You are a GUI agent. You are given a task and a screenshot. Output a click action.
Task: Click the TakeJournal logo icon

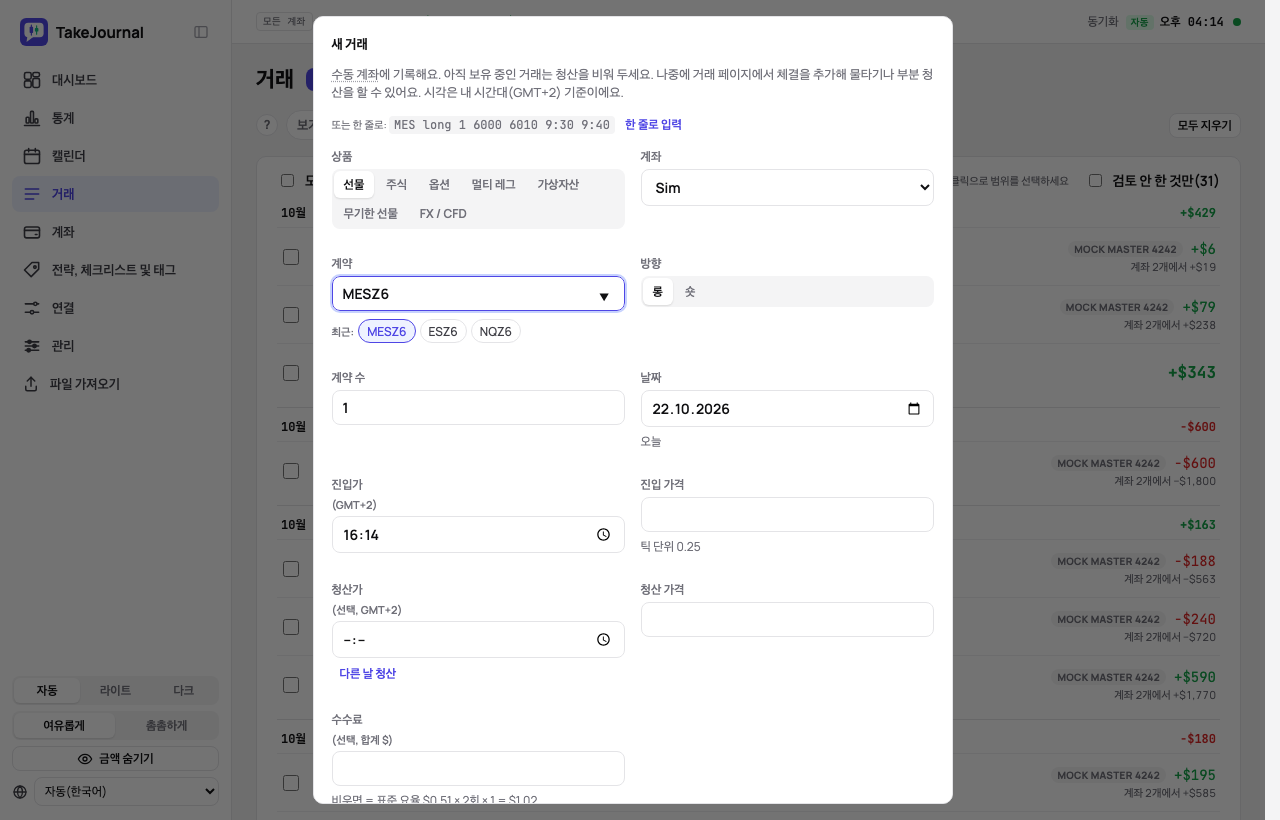[x=34, y=32]
